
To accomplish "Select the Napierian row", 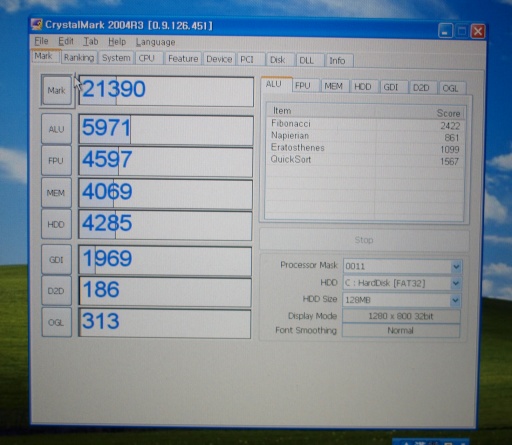I will 365,137.
